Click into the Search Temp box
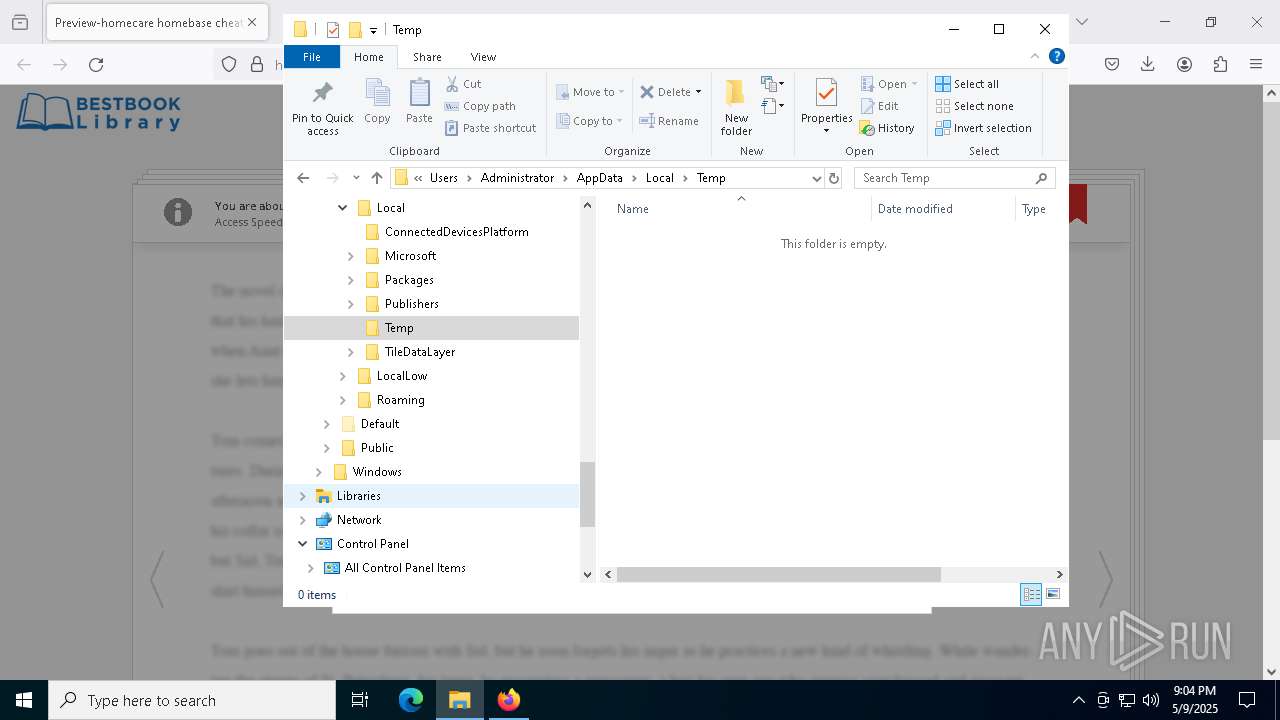The width and height of the screenshot is (1280, 720). pyautogui.click(x=954, y=178)
